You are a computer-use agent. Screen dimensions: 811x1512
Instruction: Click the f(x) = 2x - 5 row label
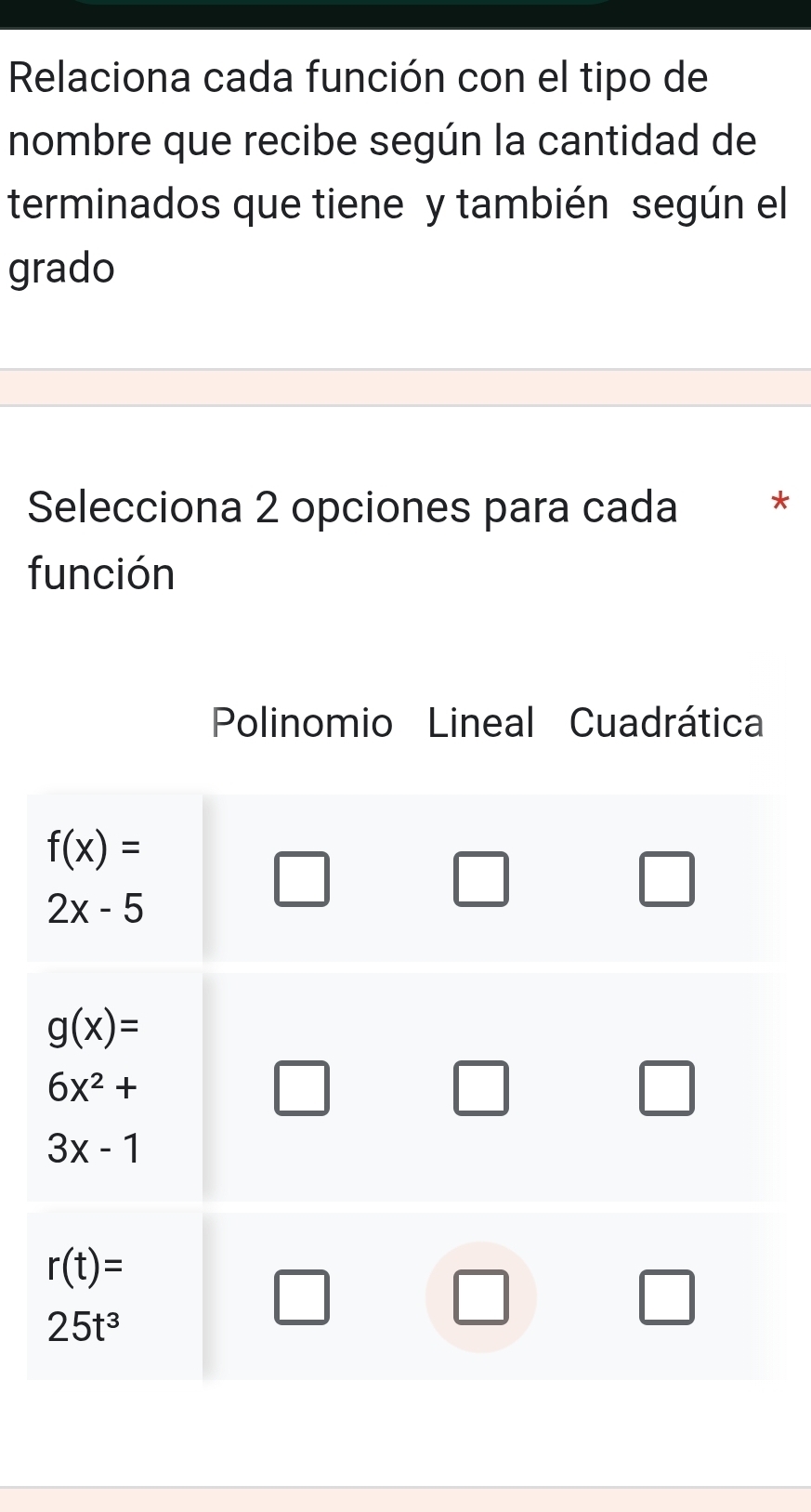(x=96, y=877)
